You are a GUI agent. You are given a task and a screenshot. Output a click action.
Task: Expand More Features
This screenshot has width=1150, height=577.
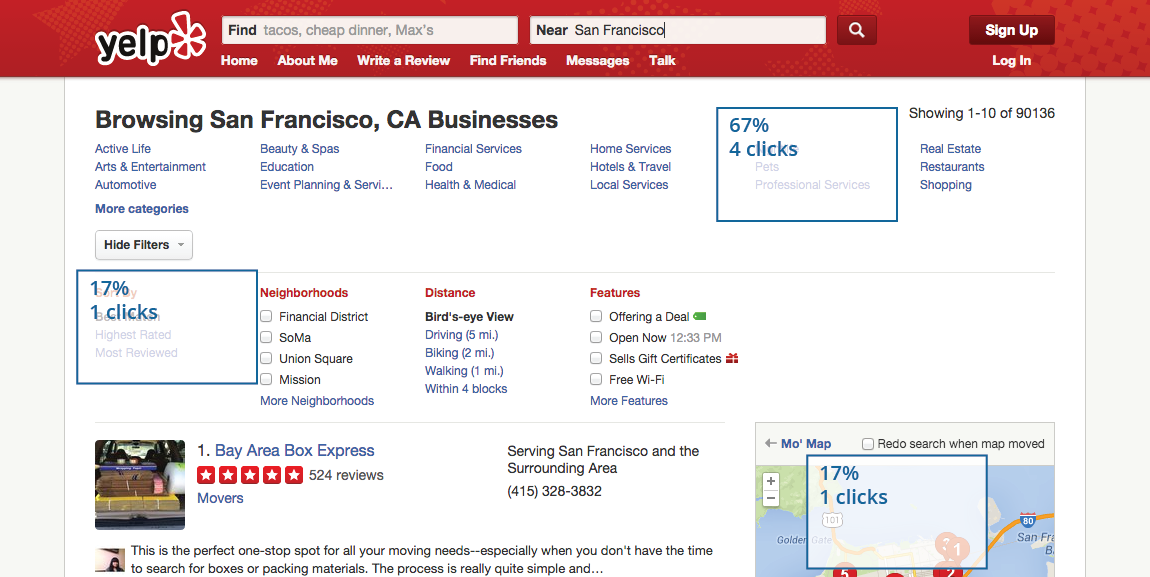[x=629, y=401]
